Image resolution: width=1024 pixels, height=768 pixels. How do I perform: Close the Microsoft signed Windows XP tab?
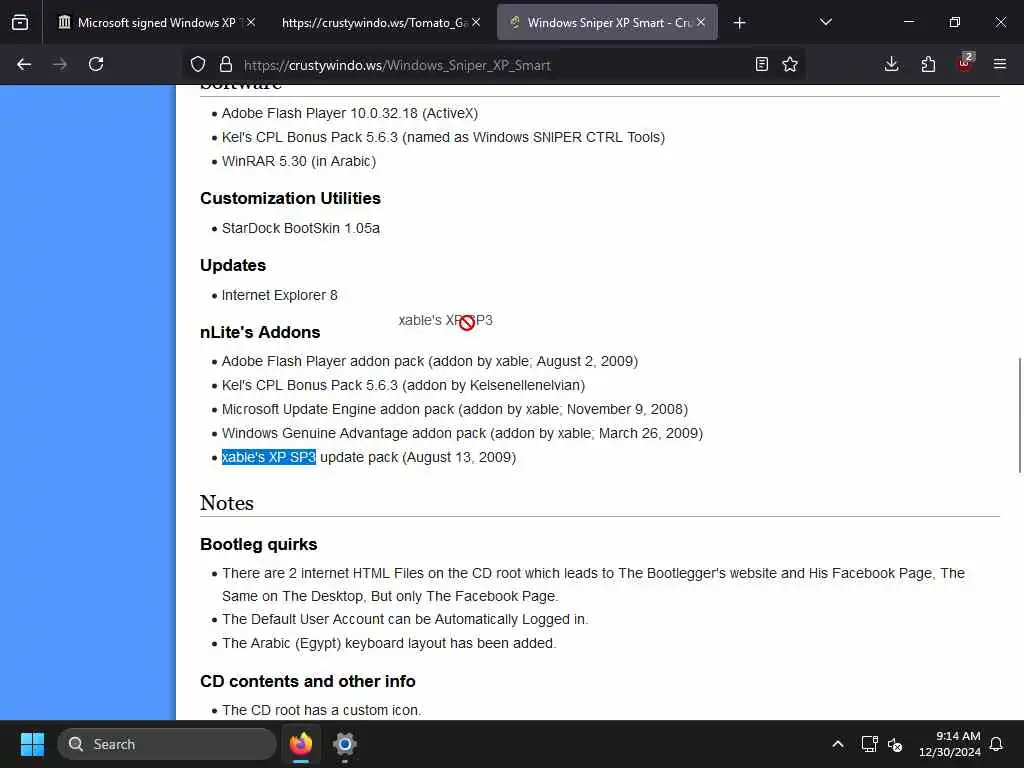251,22
